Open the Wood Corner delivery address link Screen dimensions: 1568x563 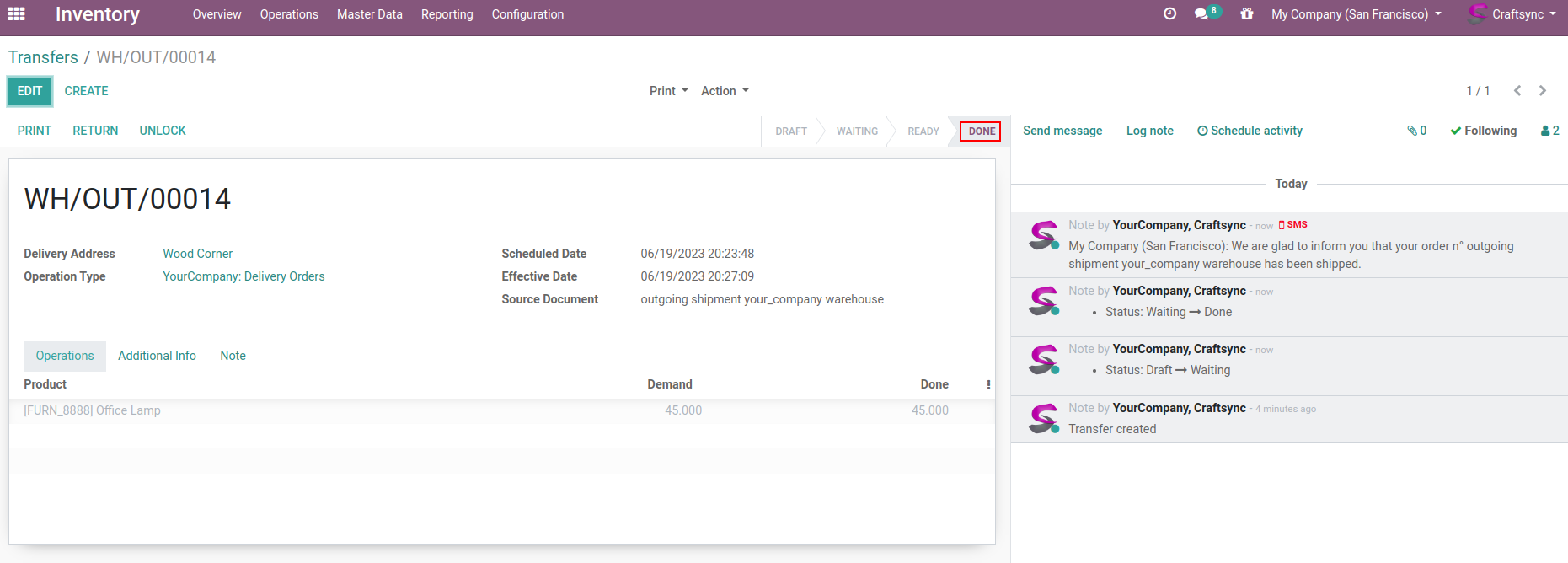(x=197, y=254)
